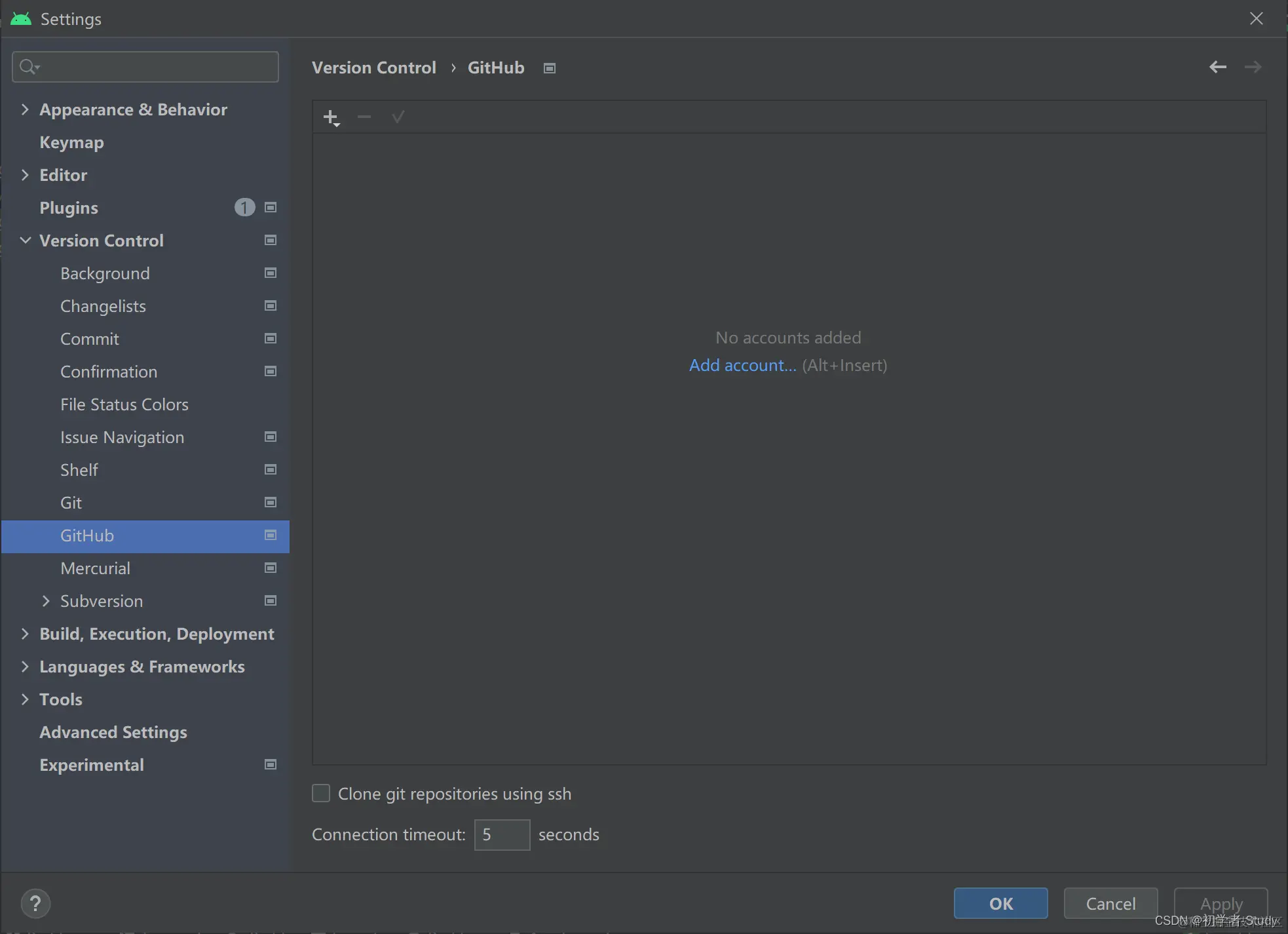The width and height of the screenshot is (1288, 934).
Task: Click the Add account... link
Action: click(742, 365)
